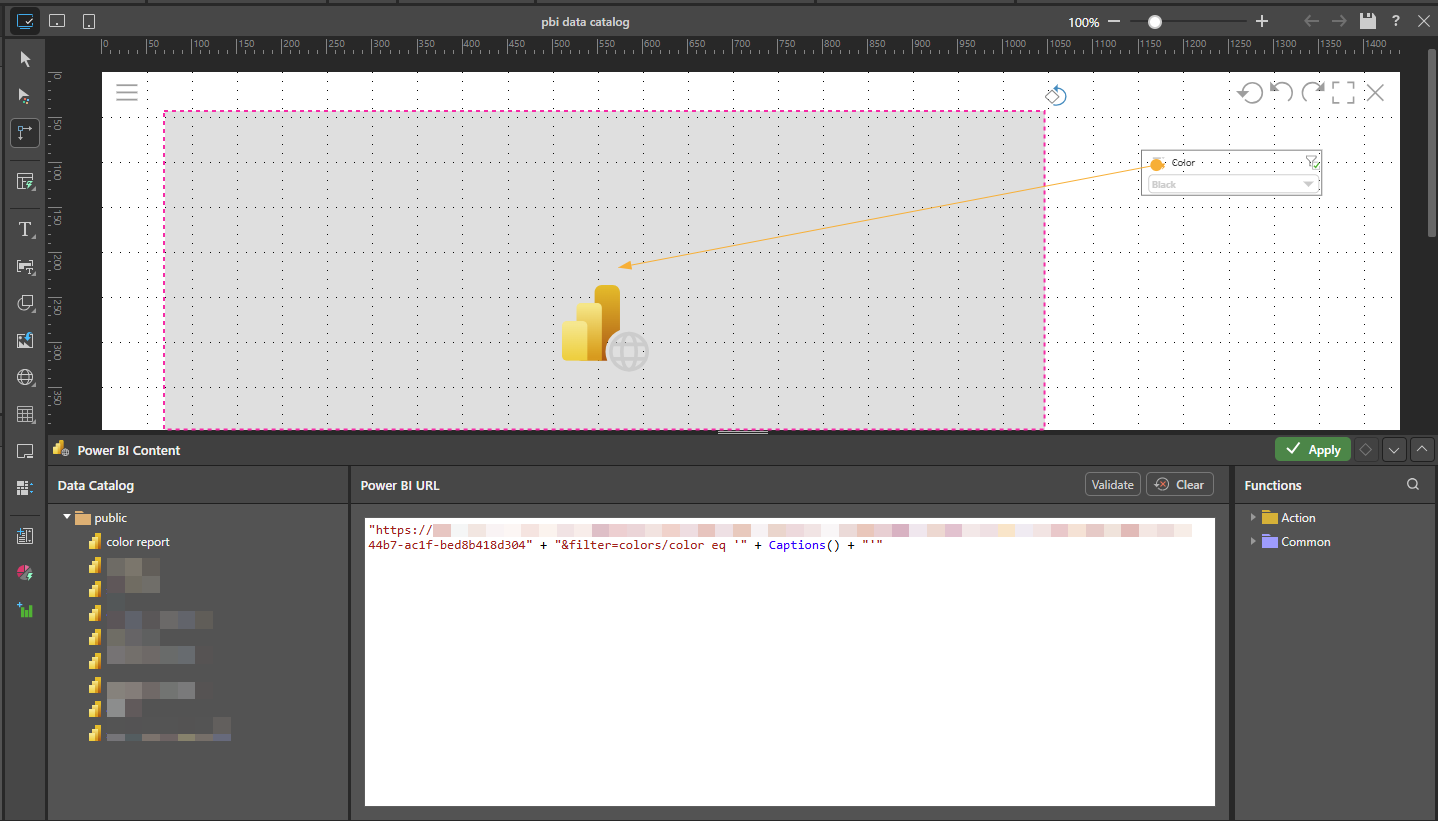
Task: Click the save disk icon
Action: click(x=1368, y=21)
